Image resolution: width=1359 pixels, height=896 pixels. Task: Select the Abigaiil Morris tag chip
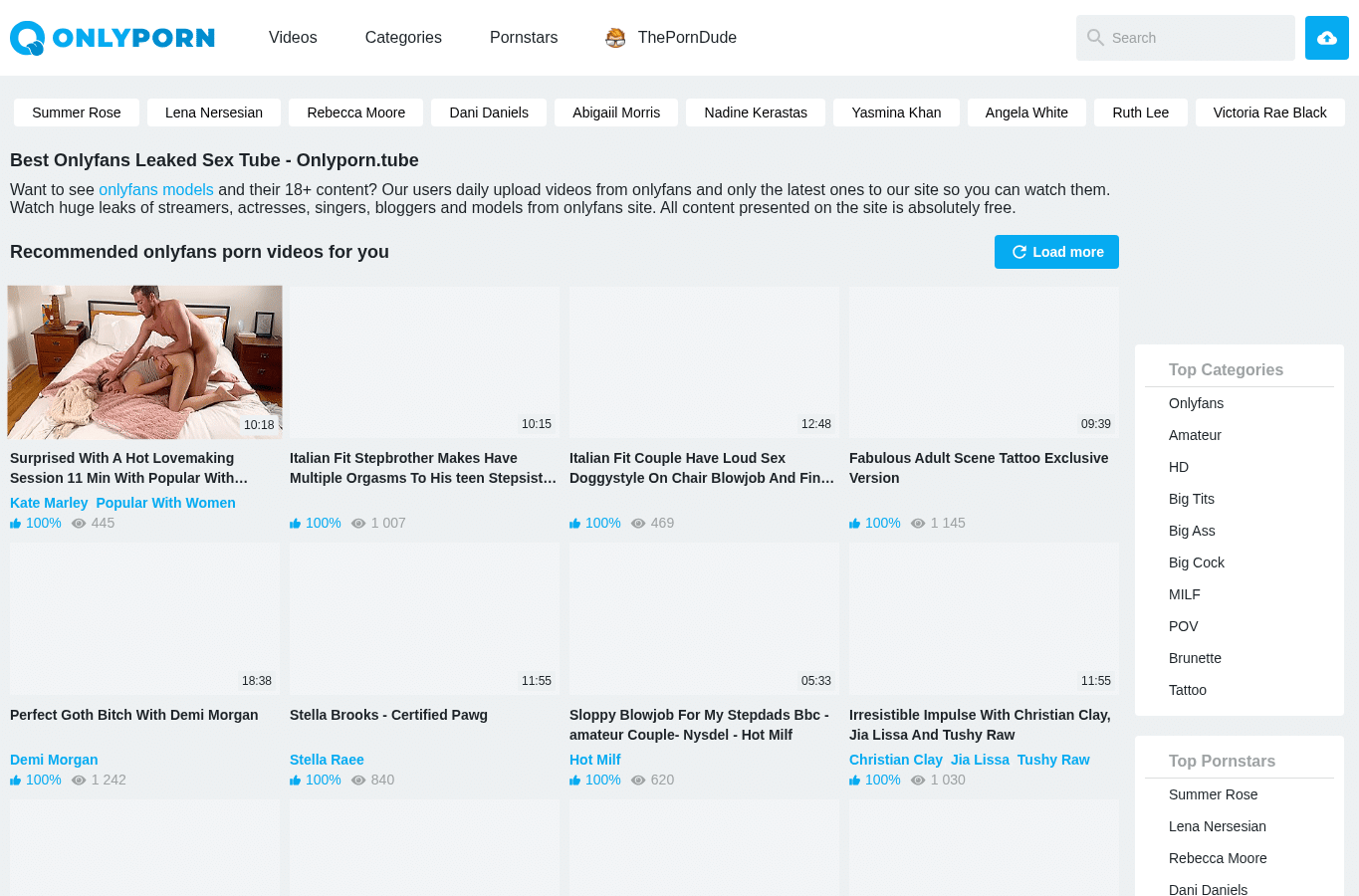[616, 112]
